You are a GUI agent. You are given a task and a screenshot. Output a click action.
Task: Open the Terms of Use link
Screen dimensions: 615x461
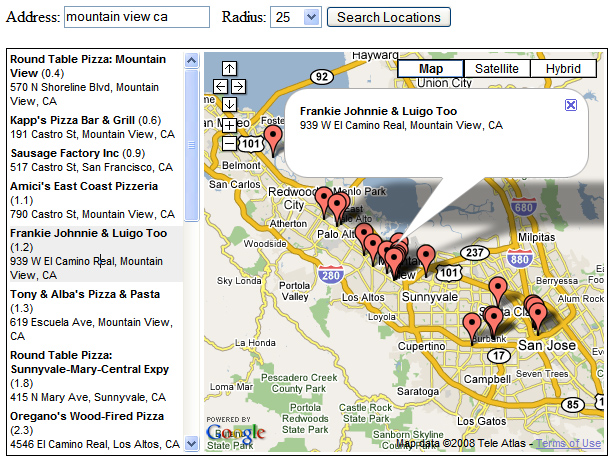[x=570, y=441]
